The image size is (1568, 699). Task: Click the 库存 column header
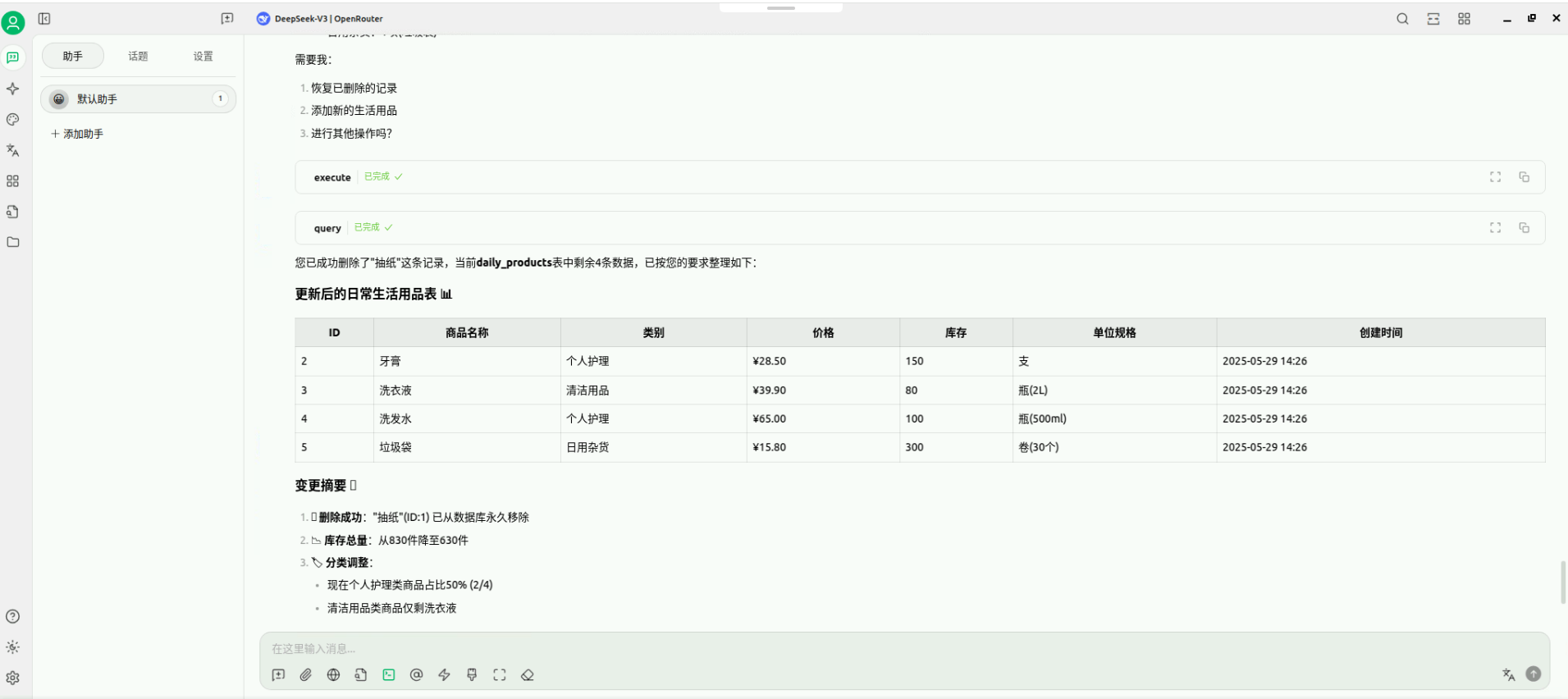956,333
